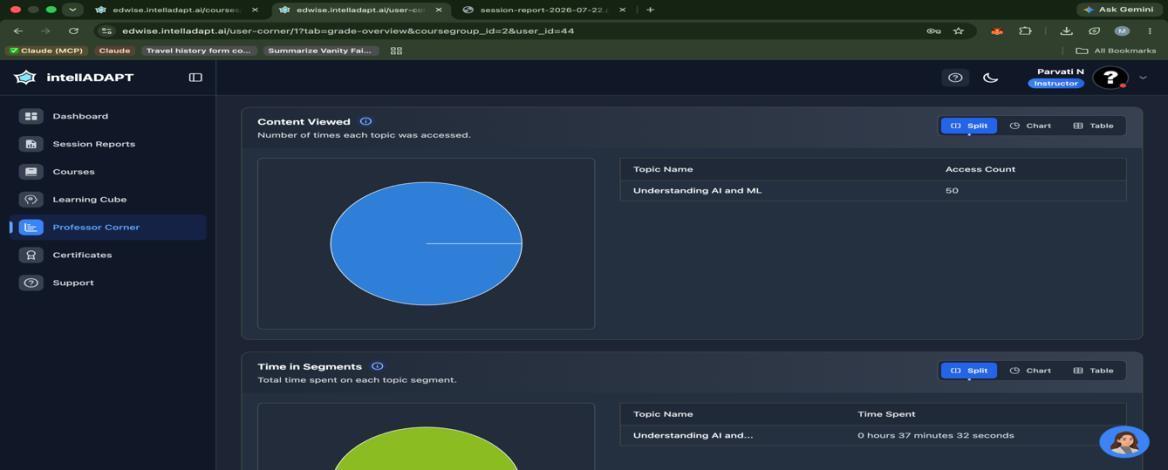The image size is (1168, 470).
Task: Open the tab search dropdown
Action: coord(72,10)
